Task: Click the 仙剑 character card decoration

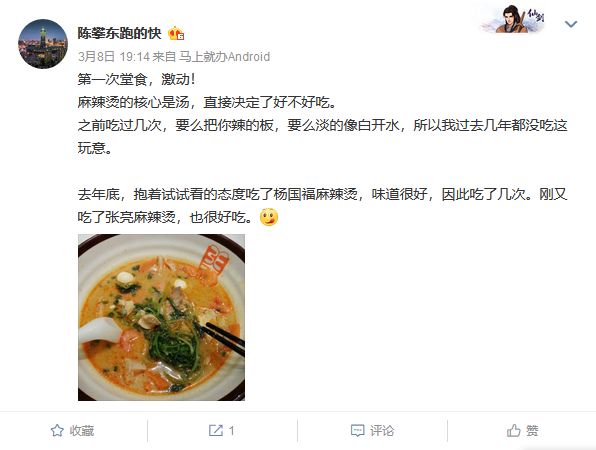Action: tap(513, 19)
